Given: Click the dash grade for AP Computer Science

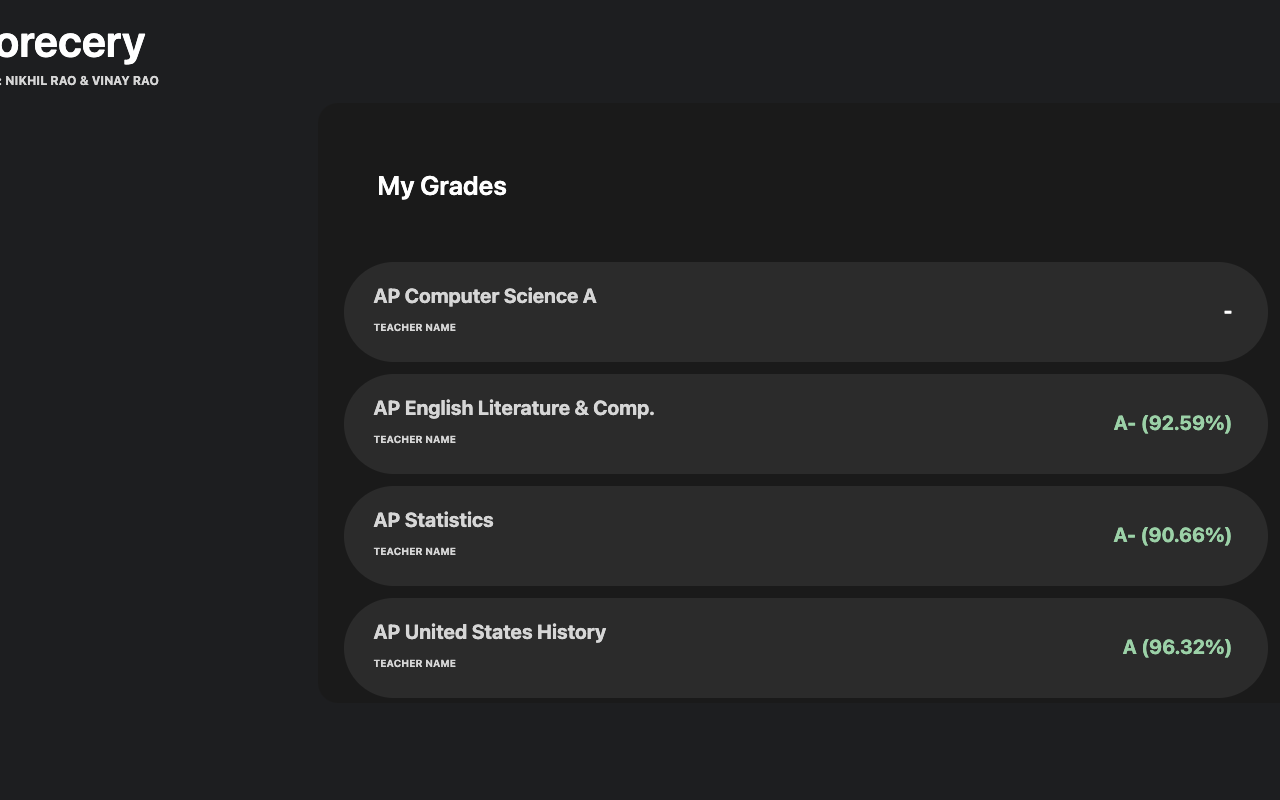Looking at the screenshot, I should [1227, 312].
